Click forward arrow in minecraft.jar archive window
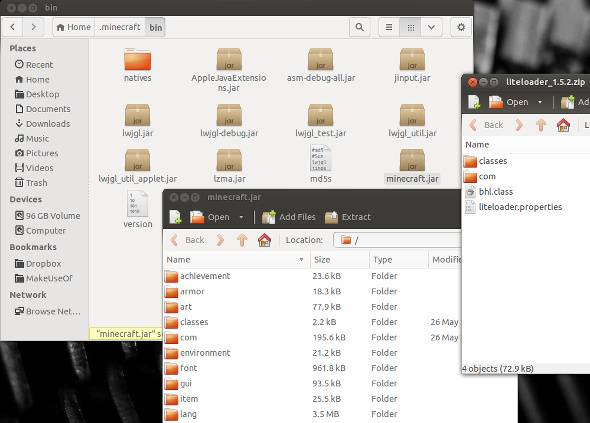This screenshot has height=423, width=590. point(220,240)
